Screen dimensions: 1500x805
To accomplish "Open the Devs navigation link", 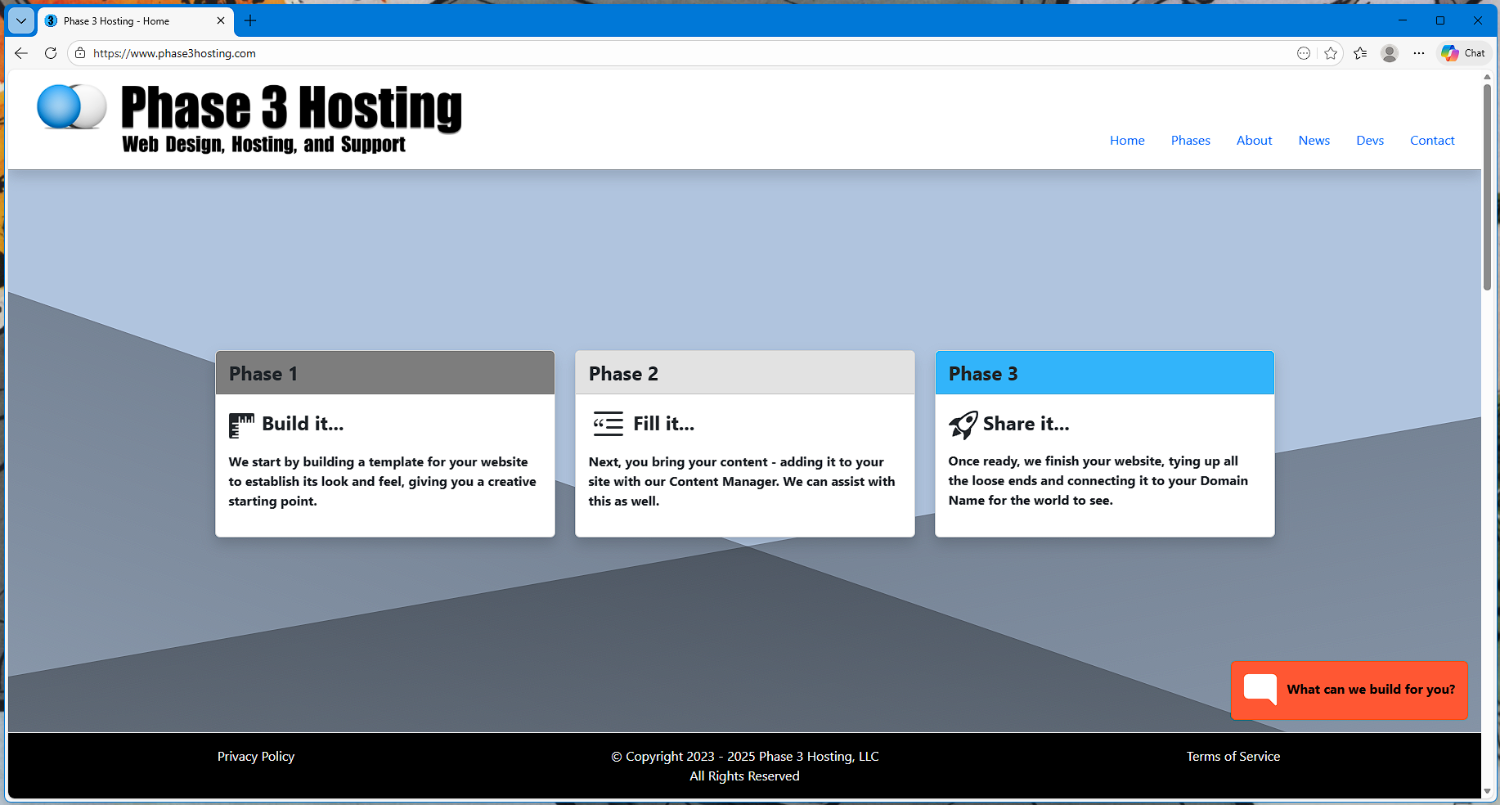I will [1370, 141].
